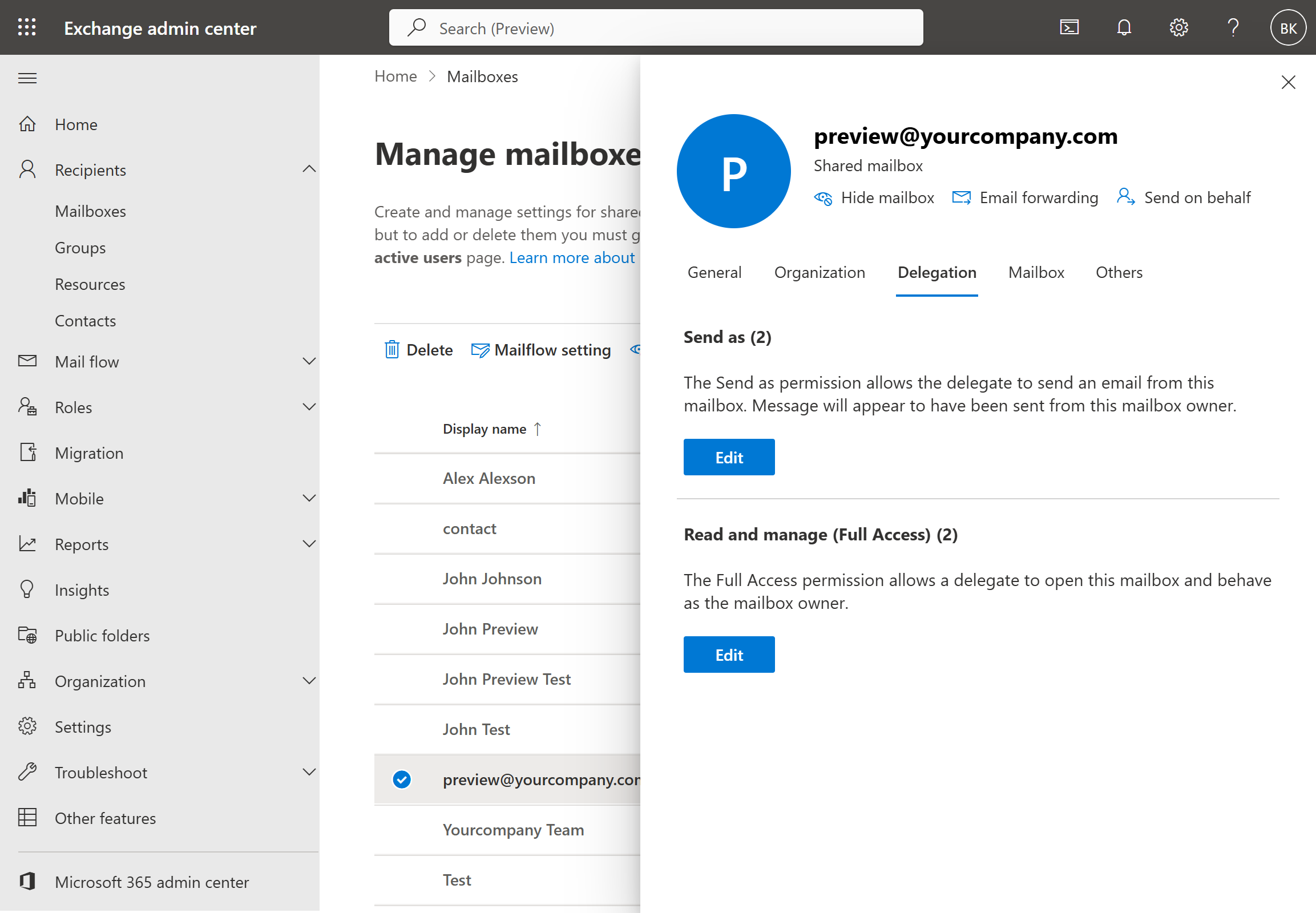Image resolution: width=1316 pixels, height=913 pixels.
Task: Select the John Test mailbox row
Action: pos(507,730)
